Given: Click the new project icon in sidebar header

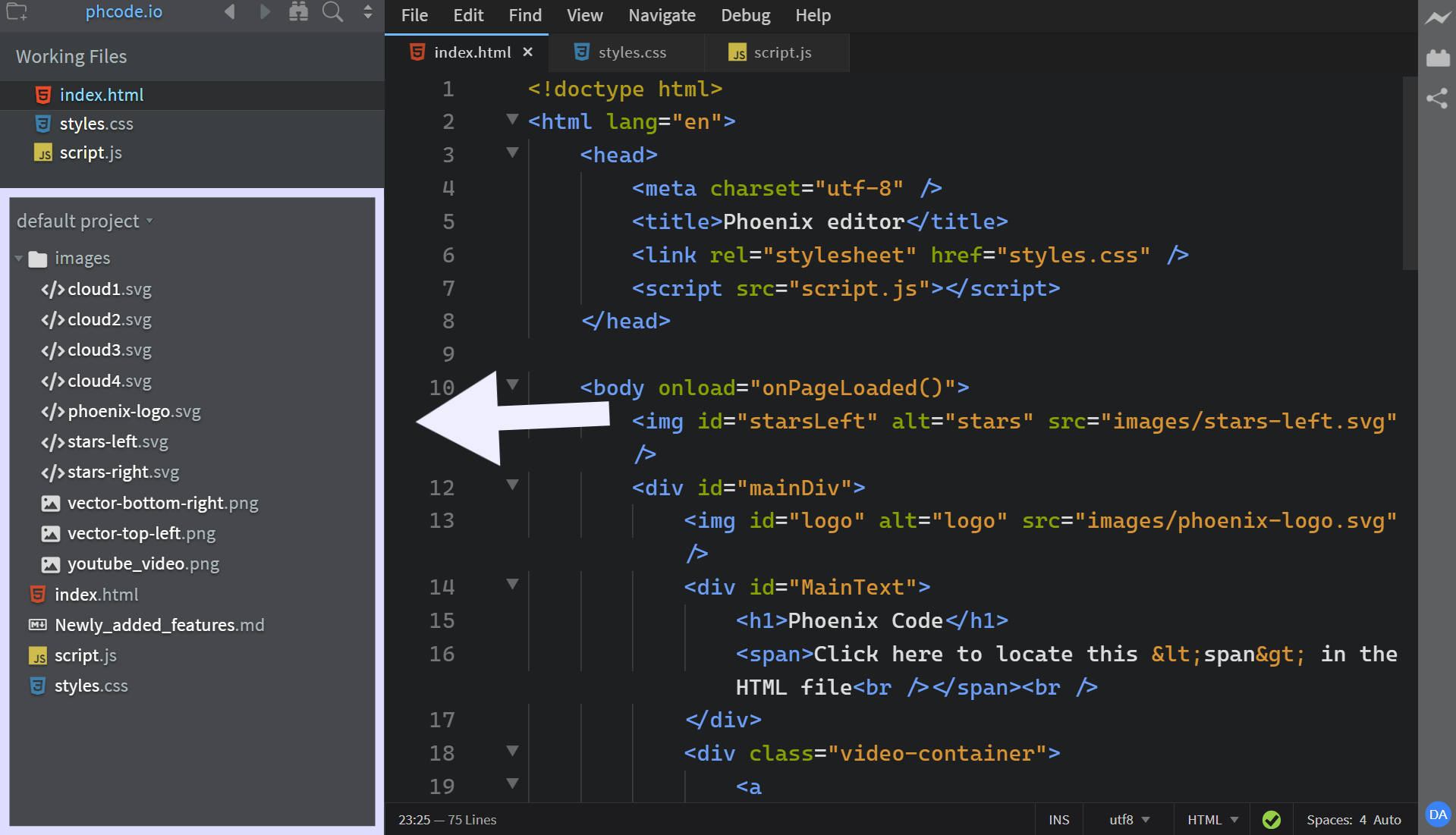Looking at the screenshot, I should [17, 12].
